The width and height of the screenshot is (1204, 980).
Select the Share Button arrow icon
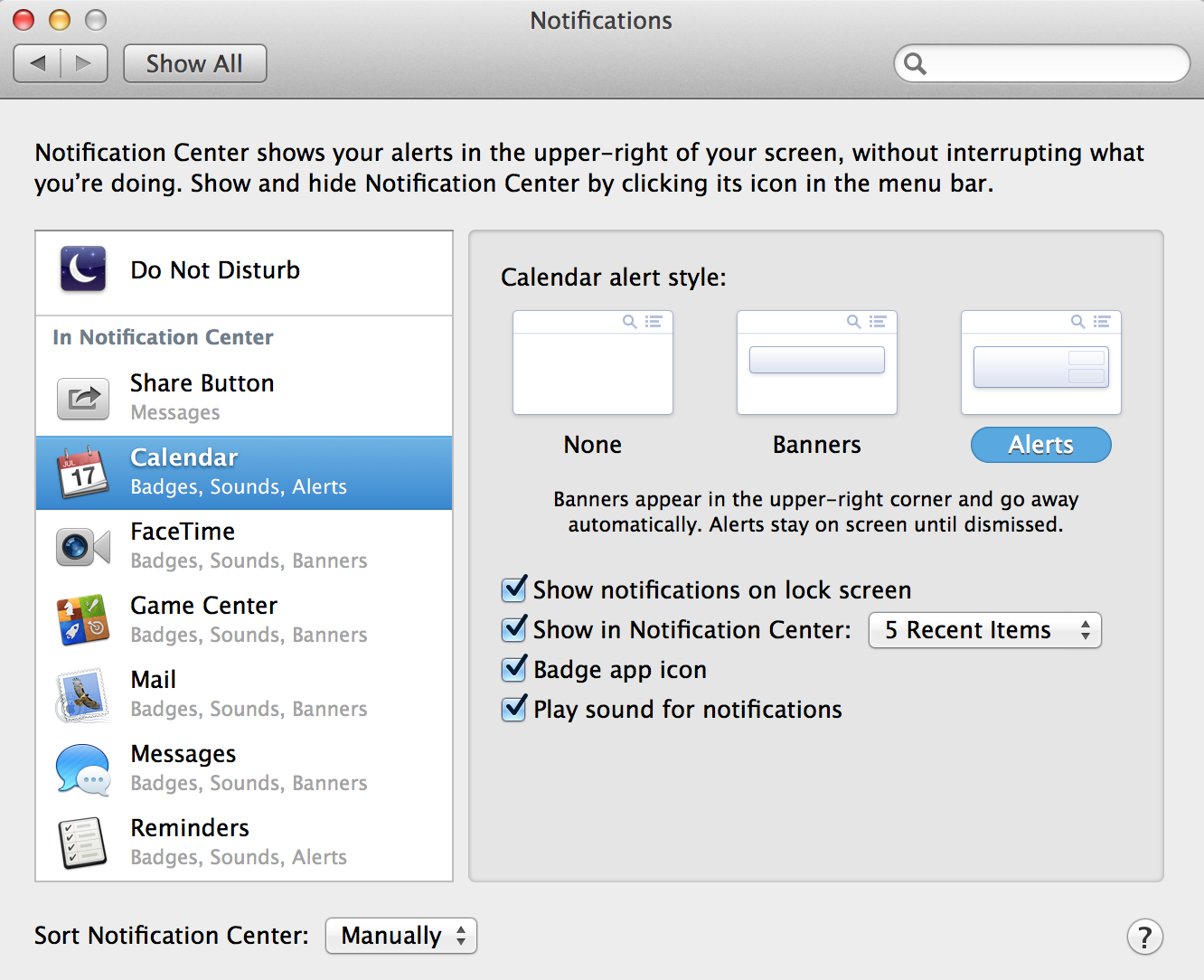coord(83,398)
